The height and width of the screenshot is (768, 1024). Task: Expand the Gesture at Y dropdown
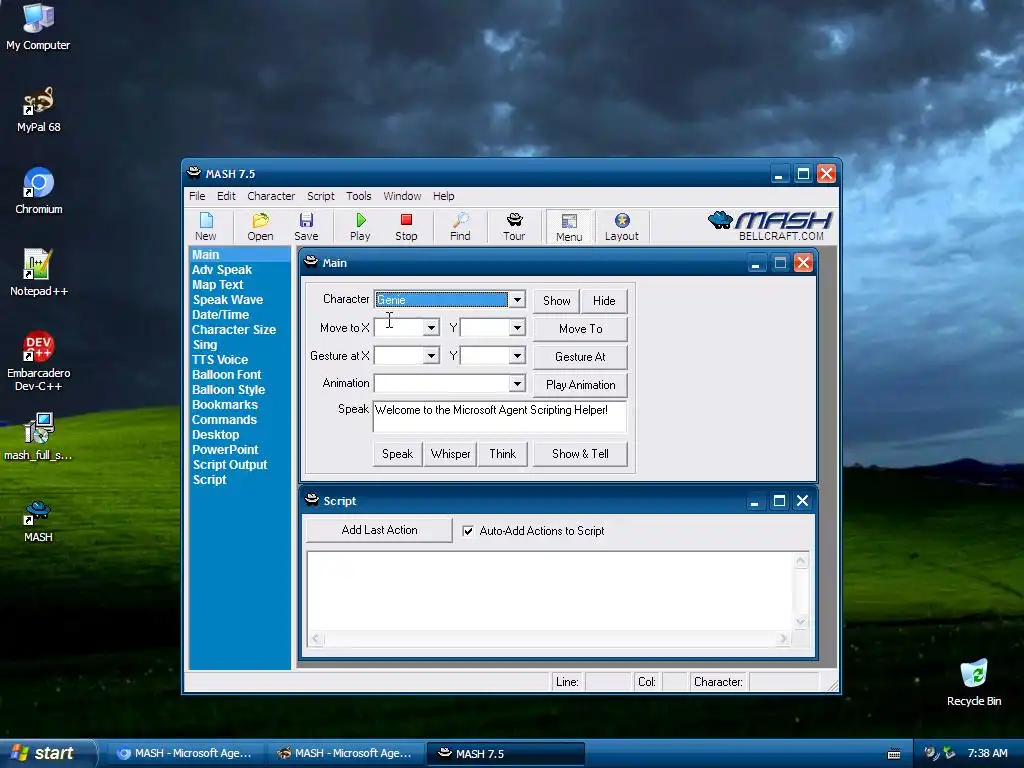517,356
